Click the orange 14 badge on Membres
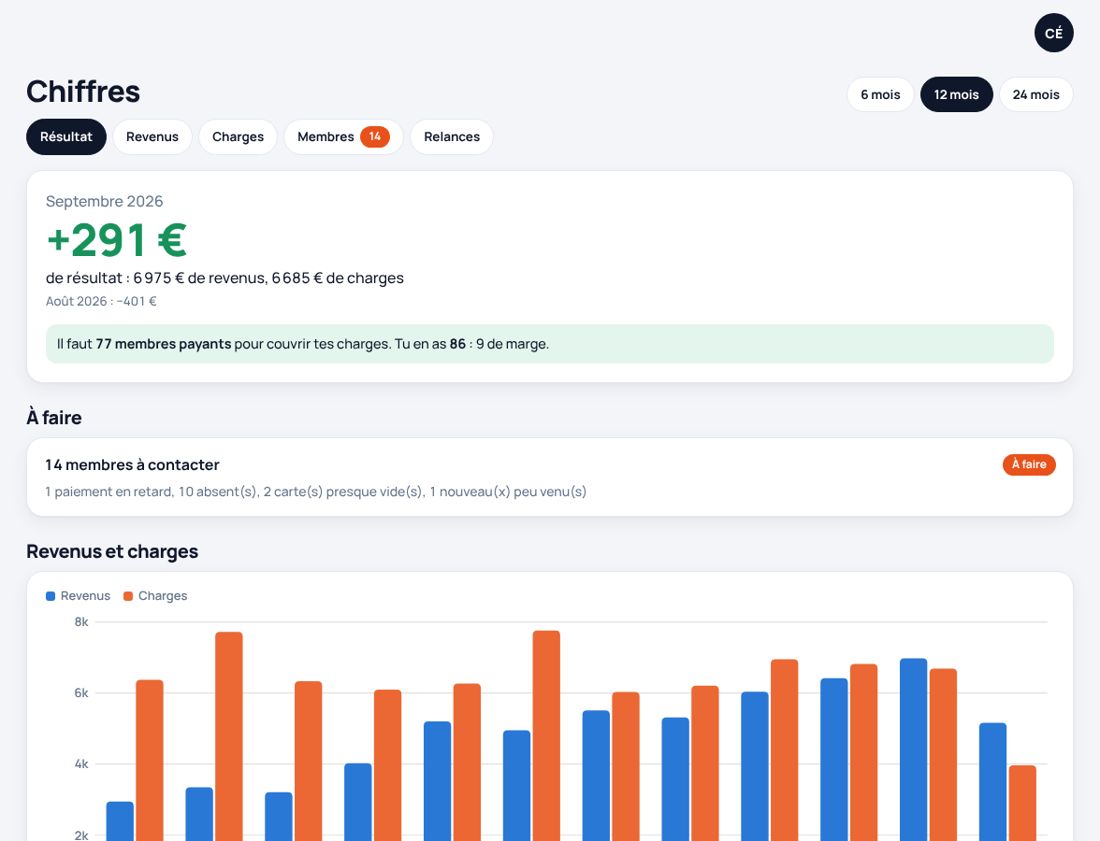Image resolution: width=1100 pixels, height=841 pixels. (x=375, y=137)
